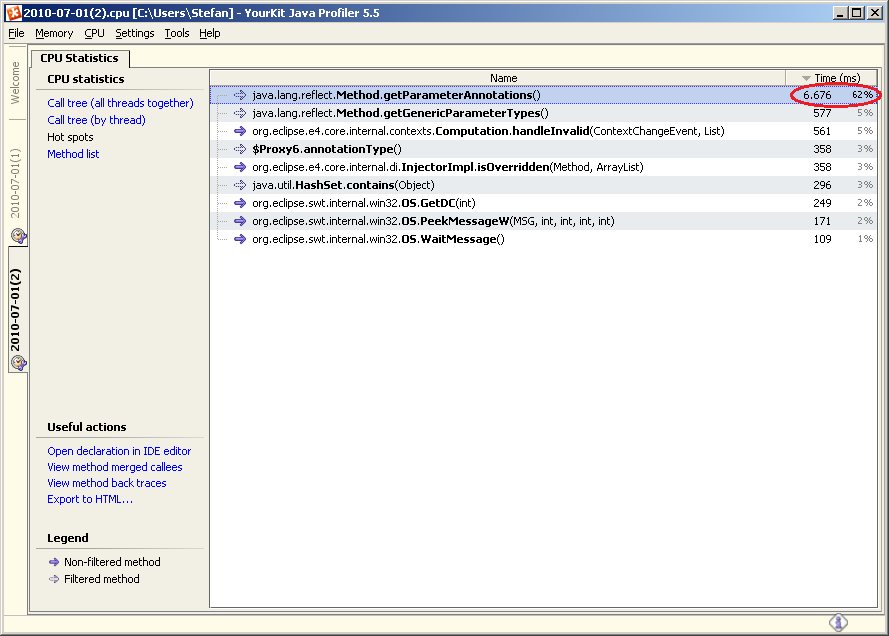Click arrow icon next to $Proxy6.annotationType

click(240, 149)
